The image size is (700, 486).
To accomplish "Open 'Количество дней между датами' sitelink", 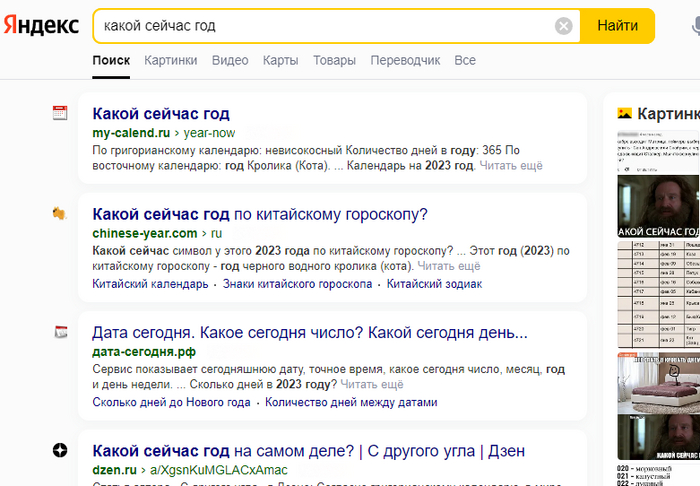I will pyautogui.click(x=351, y=402).
